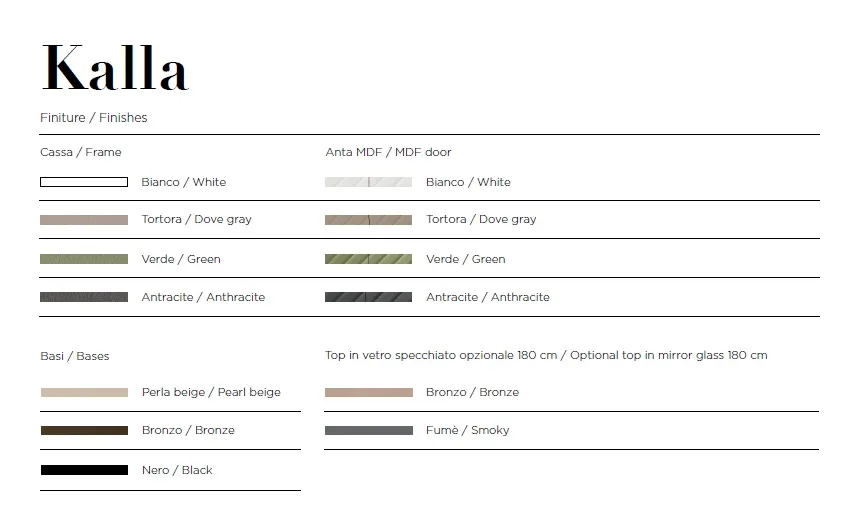Click the MDF door Dove gray swatch
This screenshot has width=845, height=529.
click(369, 220)
